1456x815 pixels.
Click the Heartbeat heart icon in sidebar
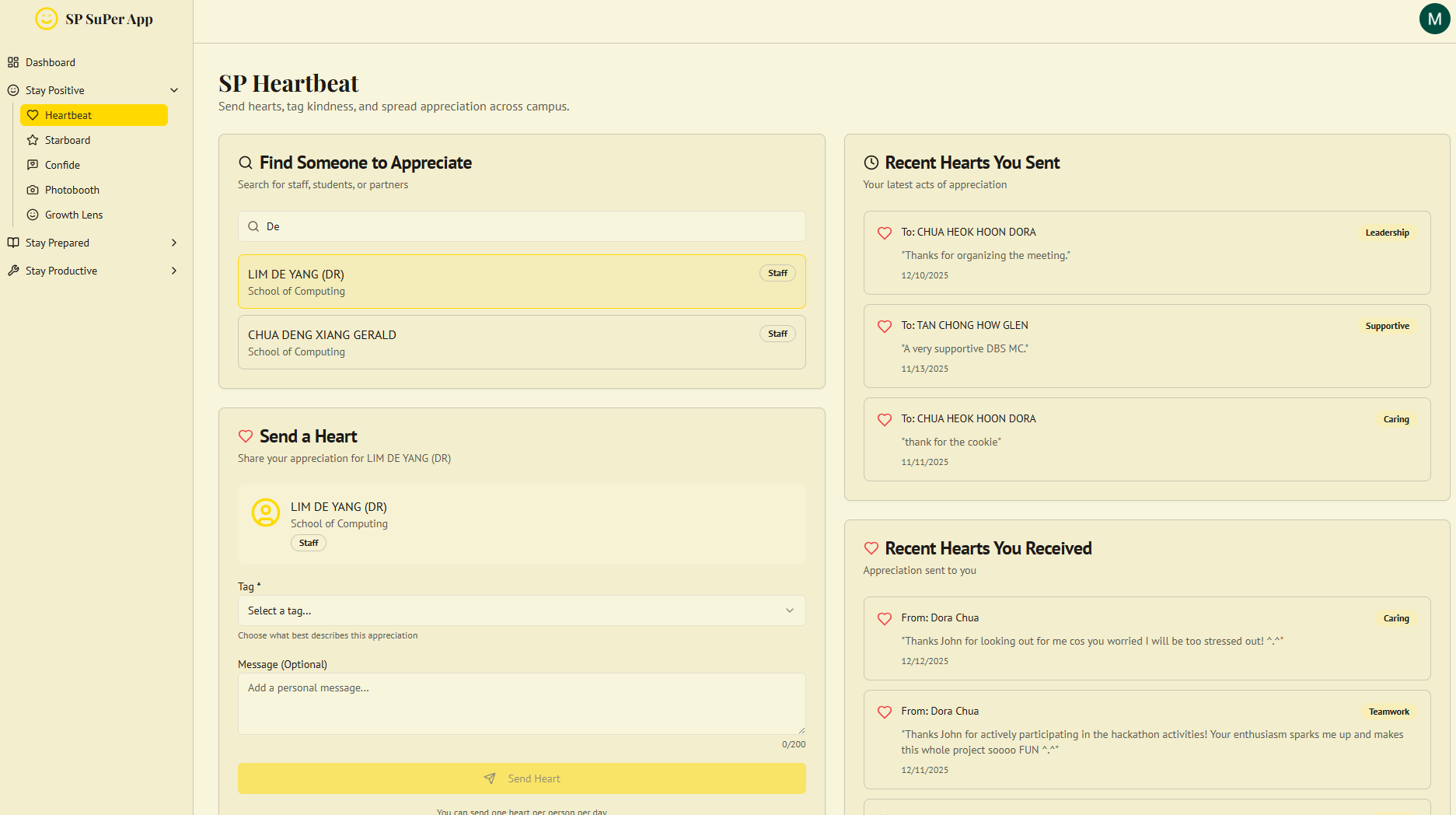tap(33, 115)
